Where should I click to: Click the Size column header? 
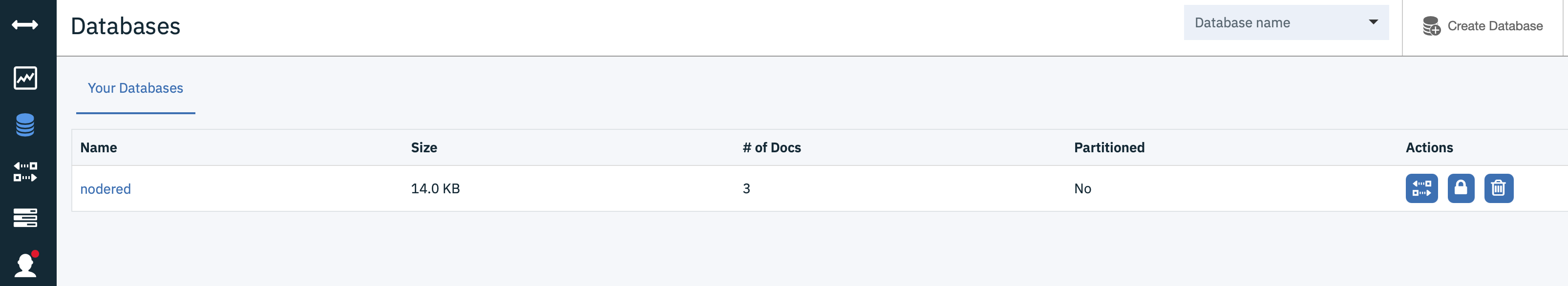click(x=424, y=148)
